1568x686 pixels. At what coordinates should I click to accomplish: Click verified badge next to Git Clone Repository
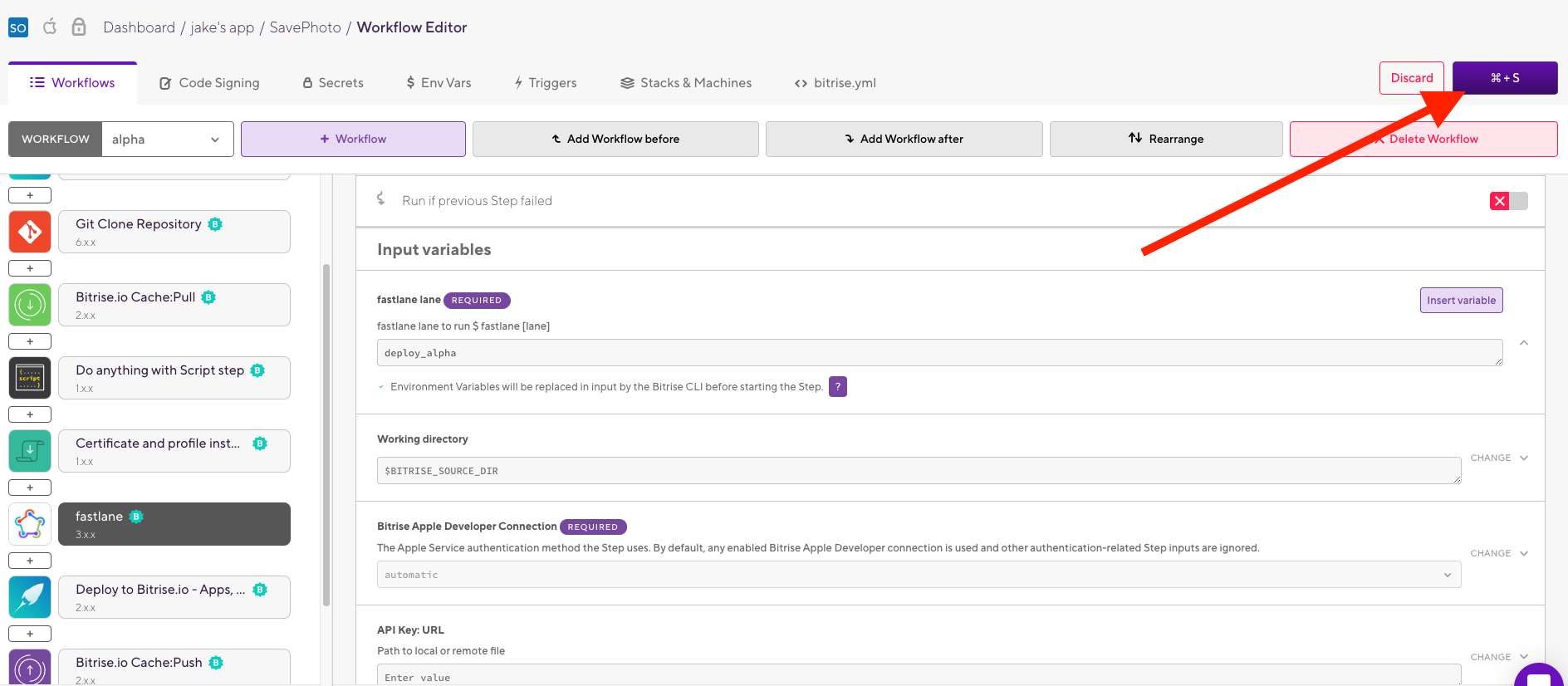(x=215, y=224)
